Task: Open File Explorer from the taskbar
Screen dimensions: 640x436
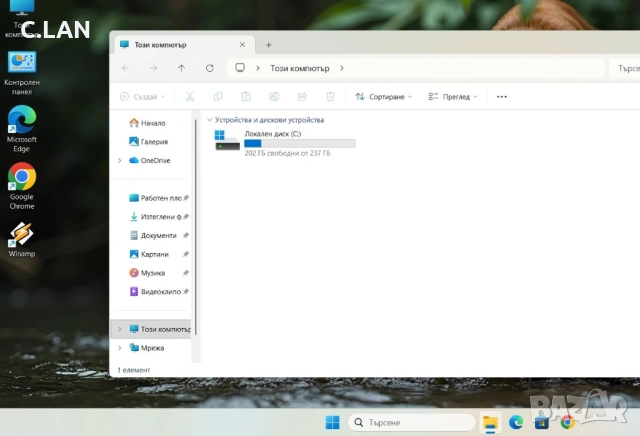Action: tap(490, 422)
